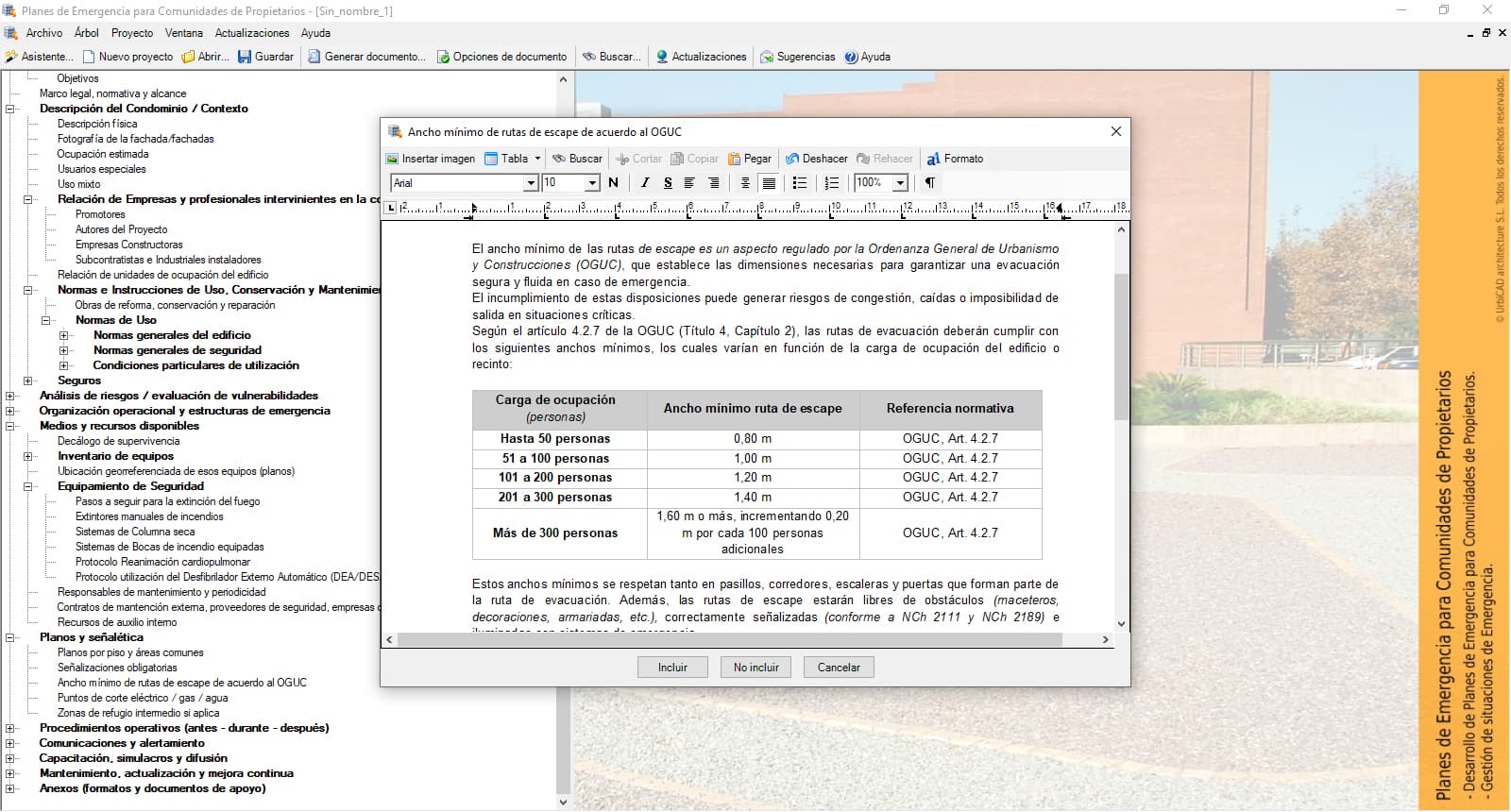Toggle bold (N) text formatting
Viewport: 1511px width, 812px height.
tap(613, 183)
